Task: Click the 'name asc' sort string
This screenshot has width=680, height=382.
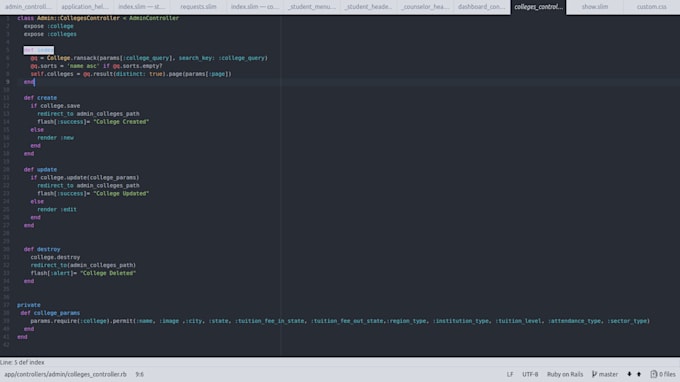Action: (x=83, y=66)
